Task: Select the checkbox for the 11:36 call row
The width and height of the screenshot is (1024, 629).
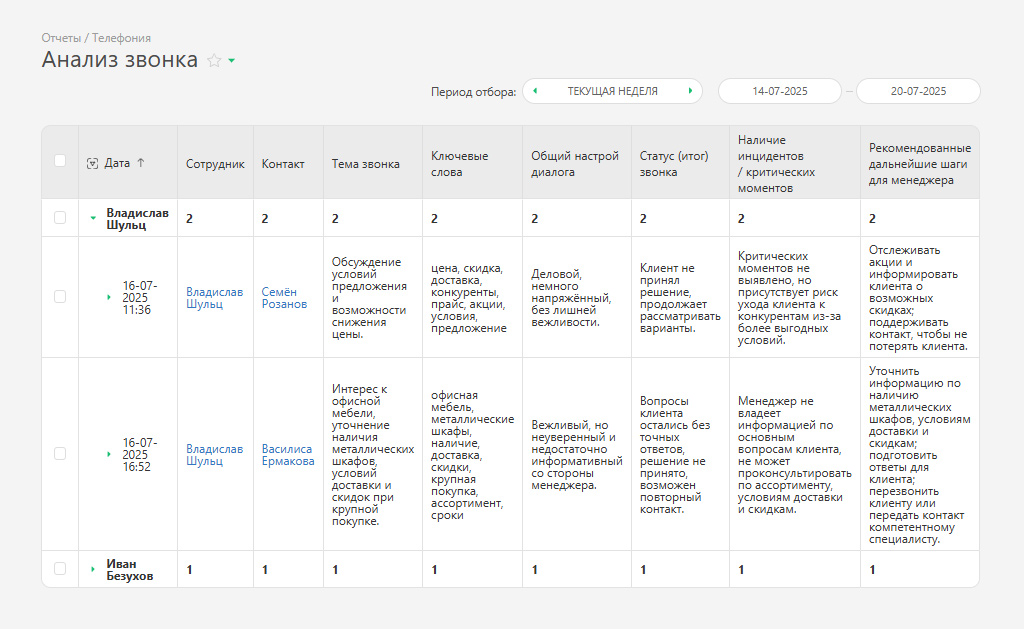Action: click(x=60, y=297)
